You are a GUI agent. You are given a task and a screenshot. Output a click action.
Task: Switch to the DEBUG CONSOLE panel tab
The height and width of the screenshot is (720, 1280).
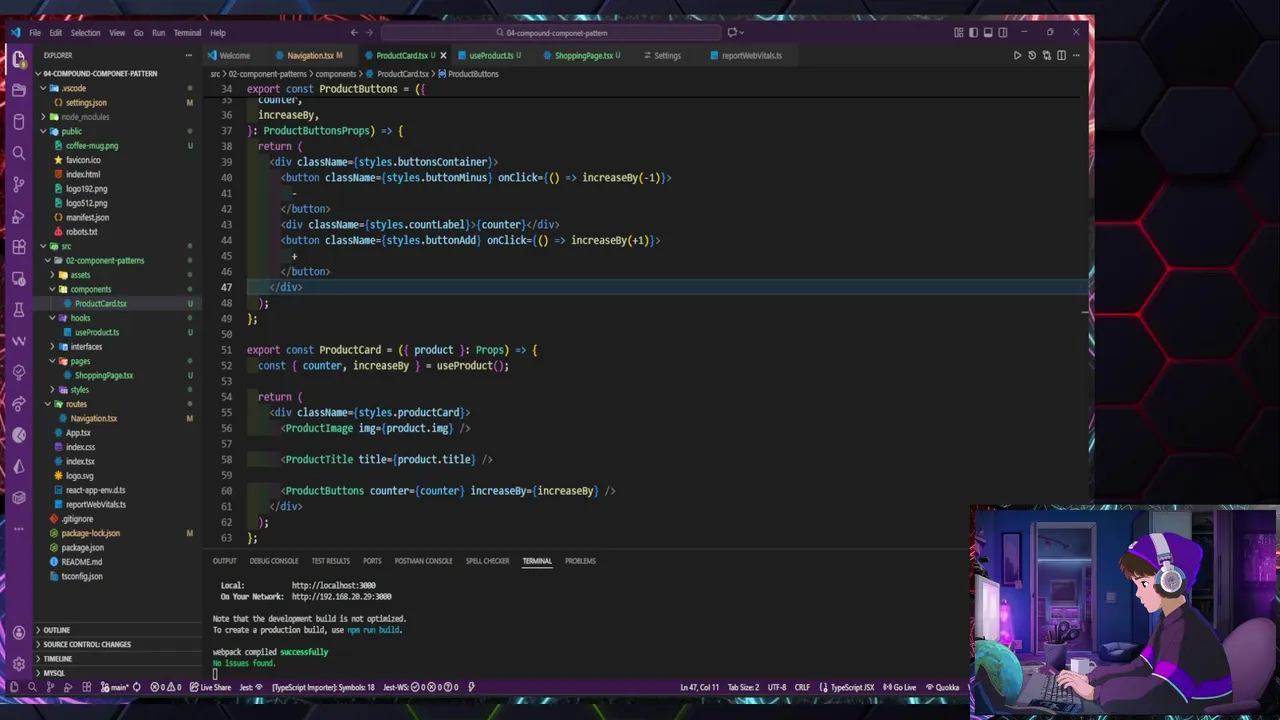tap(274, 561)
